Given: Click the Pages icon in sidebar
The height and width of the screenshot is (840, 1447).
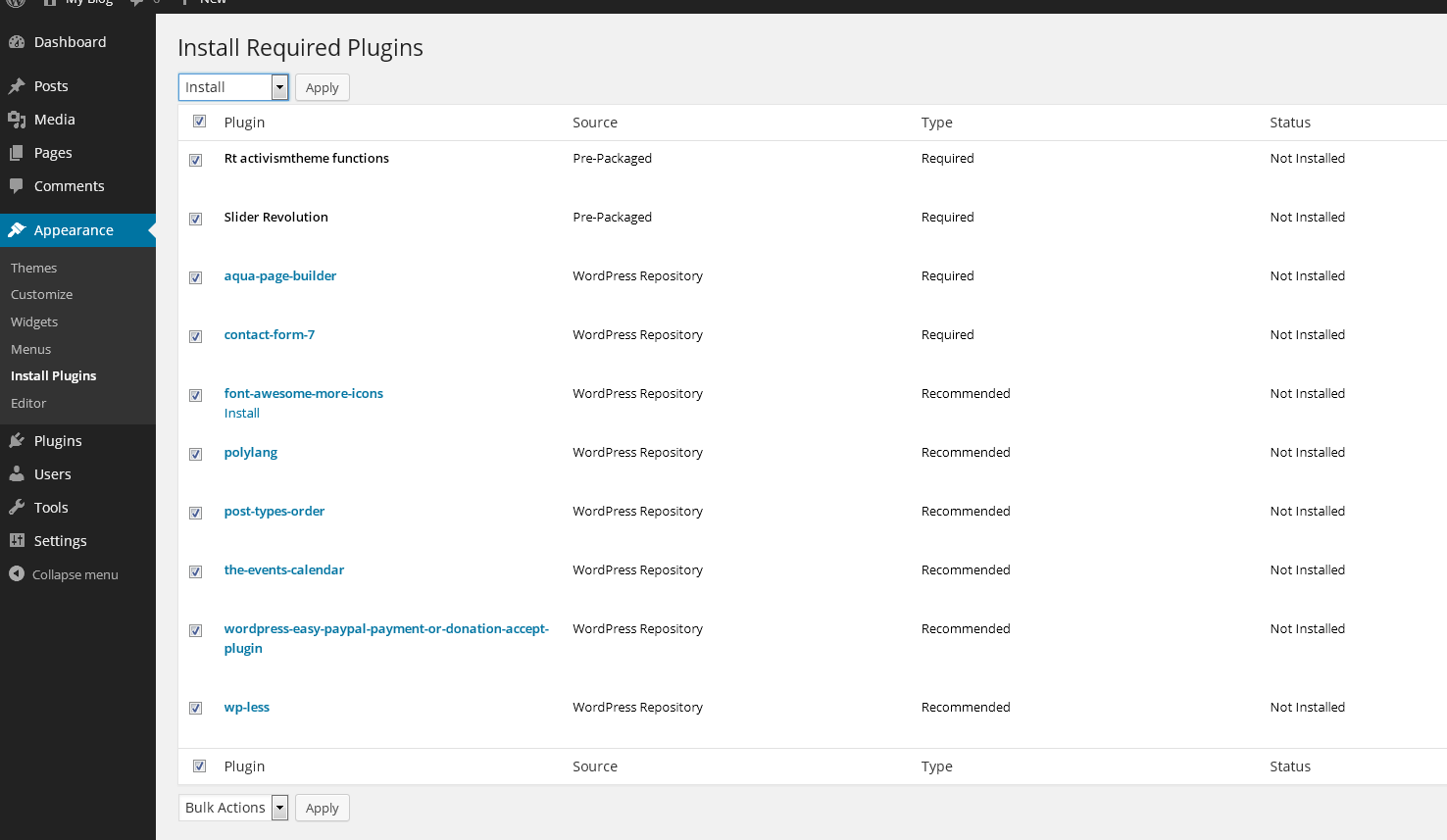Looking at the screenshot, I should click(17, 153).
